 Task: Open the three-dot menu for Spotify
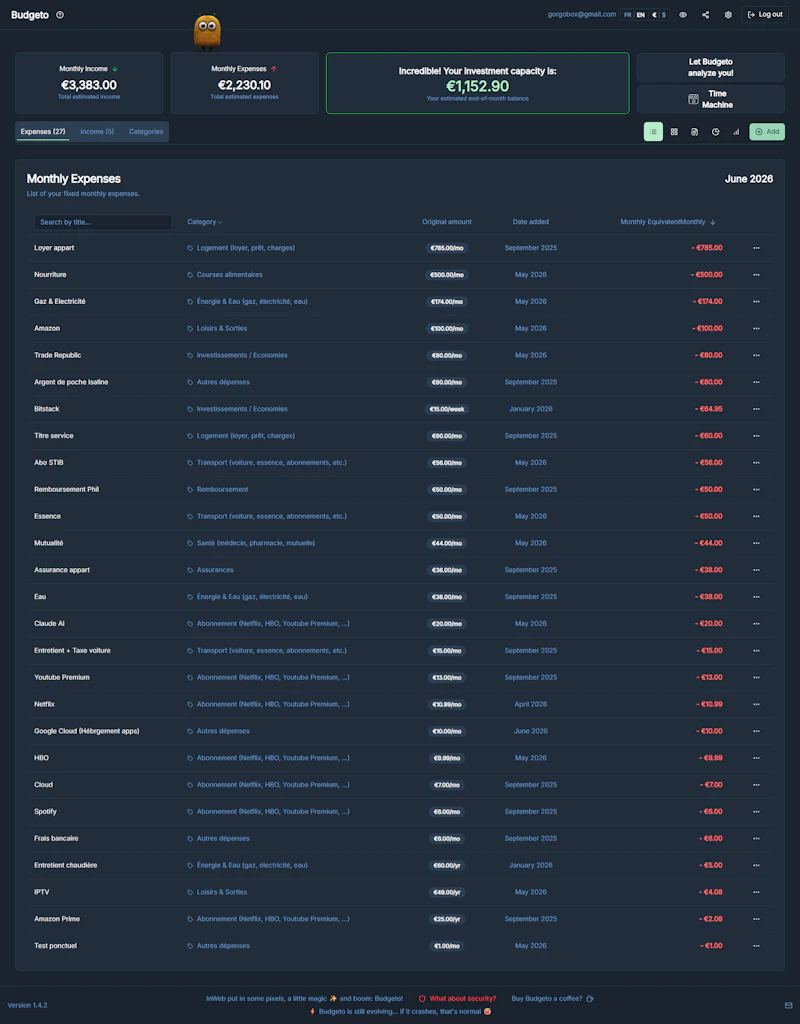tap(756, 812)
